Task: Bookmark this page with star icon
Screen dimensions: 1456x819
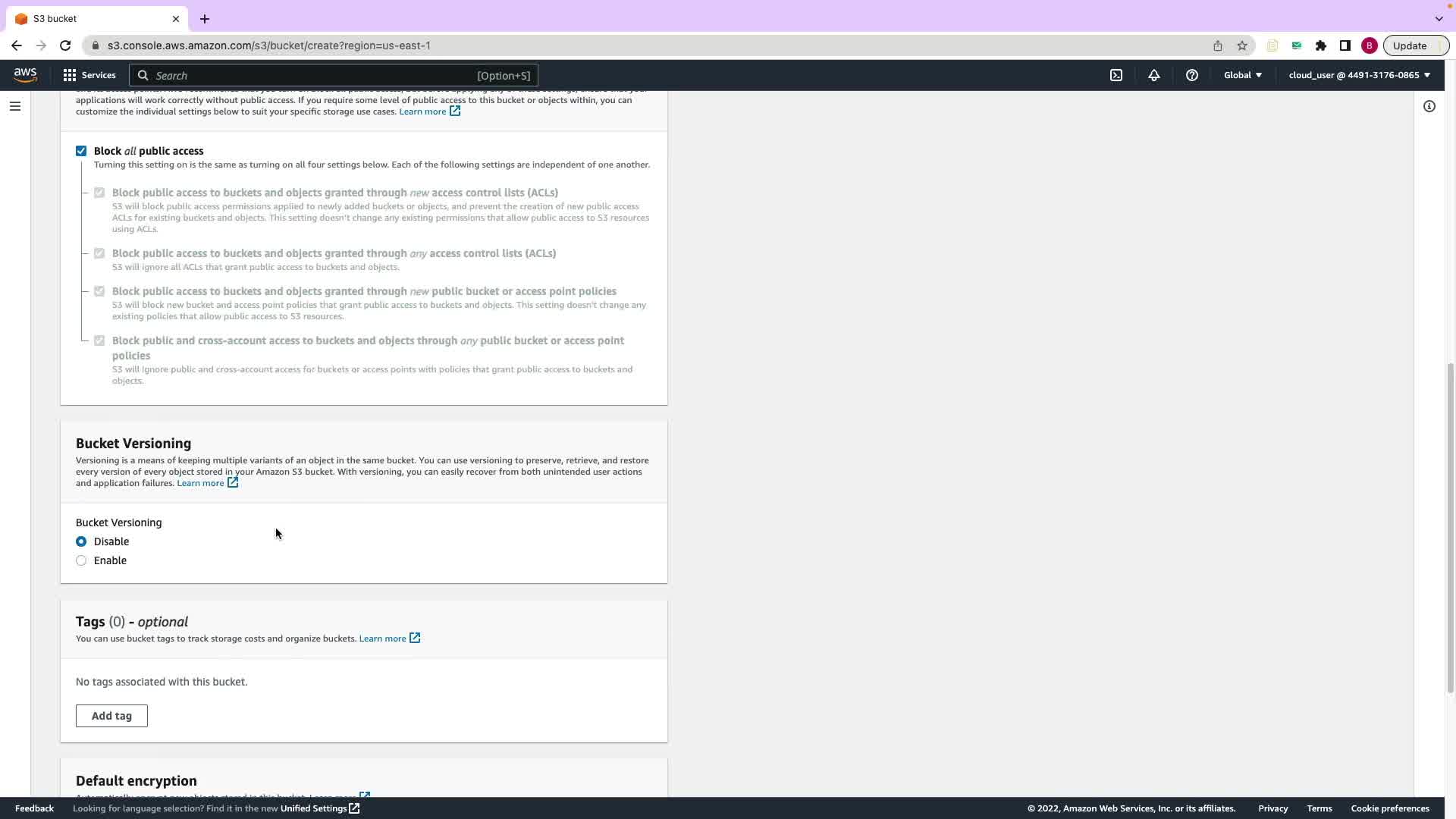Action: click(1242, 45)
